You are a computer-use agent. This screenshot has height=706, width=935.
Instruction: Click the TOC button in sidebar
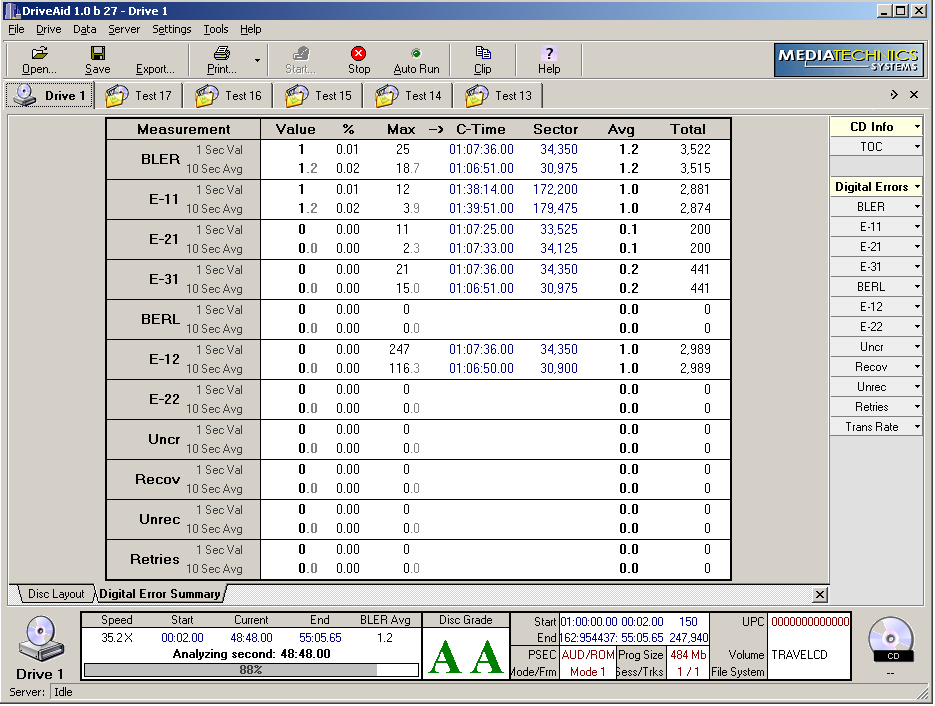coord(871,147)
